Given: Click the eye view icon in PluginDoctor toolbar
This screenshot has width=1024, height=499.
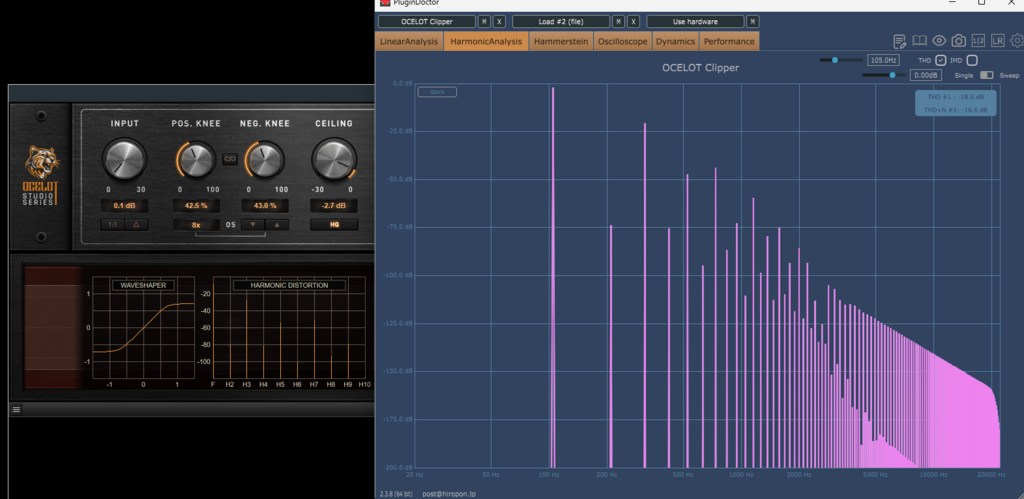Looking at the screenshot, I should [938, 40].
